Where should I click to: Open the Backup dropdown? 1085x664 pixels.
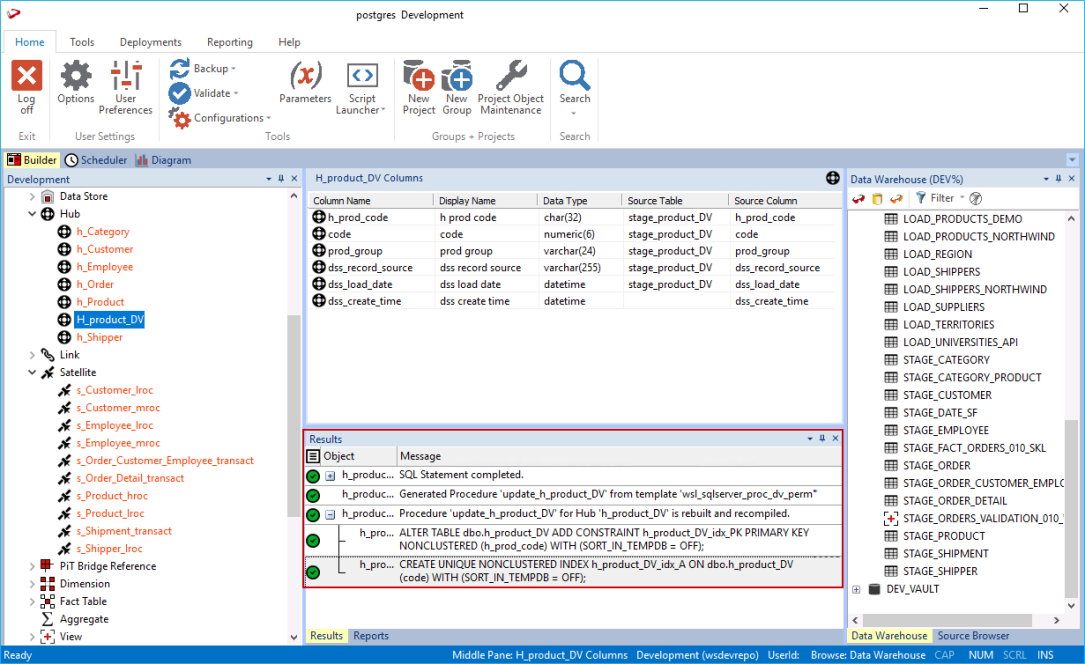pos(210,69)
